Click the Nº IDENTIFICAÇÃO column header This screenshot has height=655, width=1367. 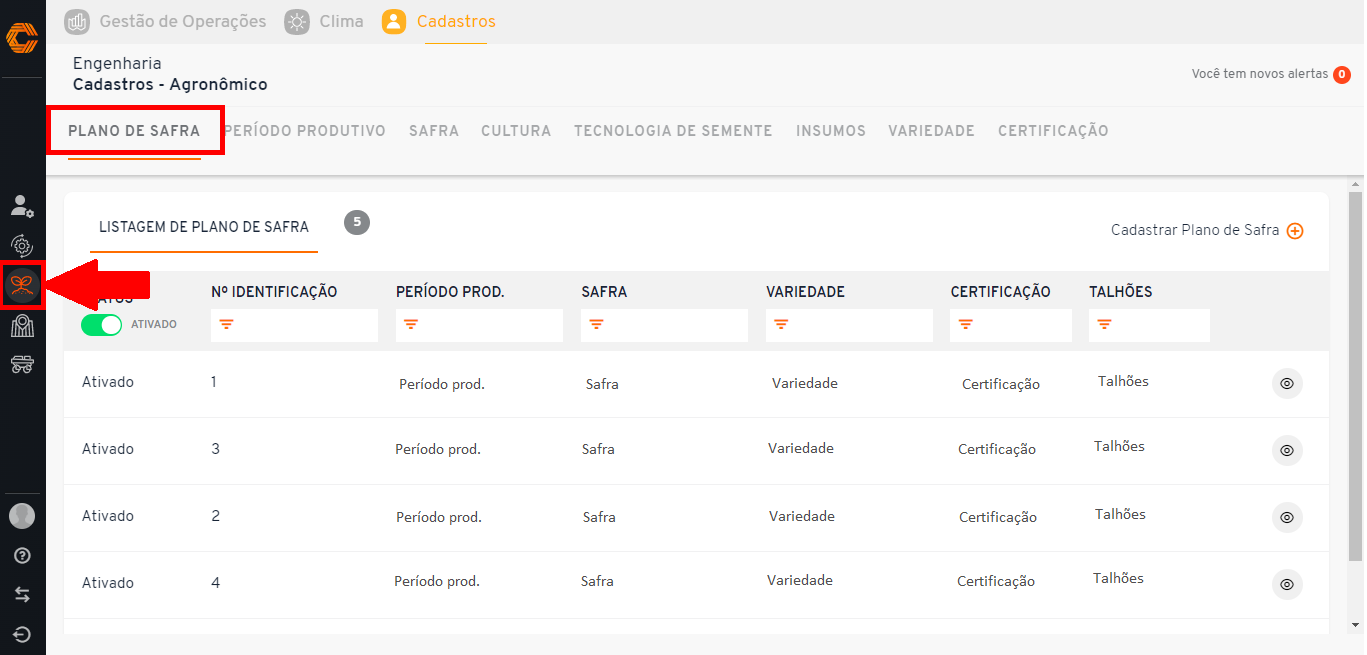click(x=274, y=292)
